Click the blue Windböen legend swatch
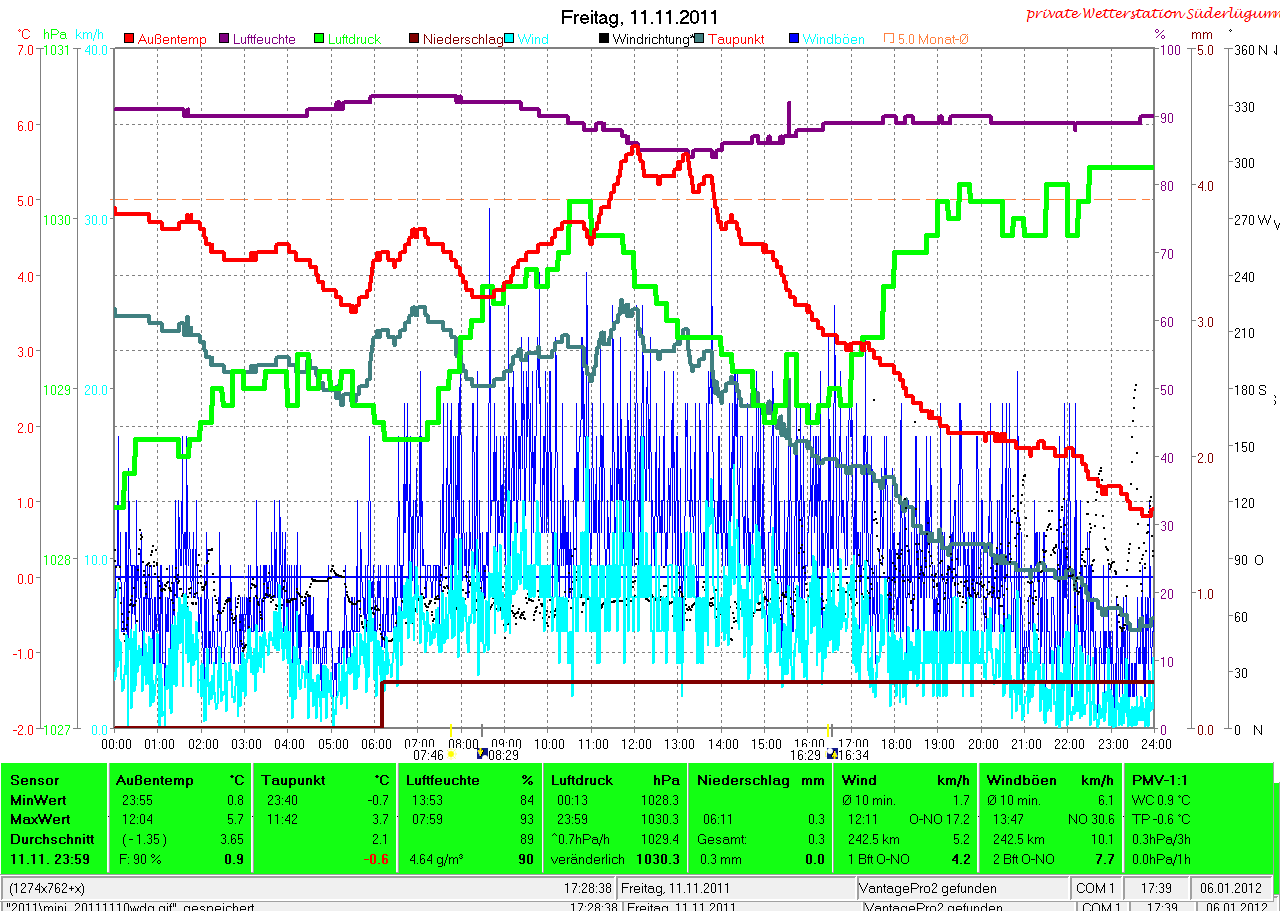Screen dimensions: 1280x912 [794, 39]
